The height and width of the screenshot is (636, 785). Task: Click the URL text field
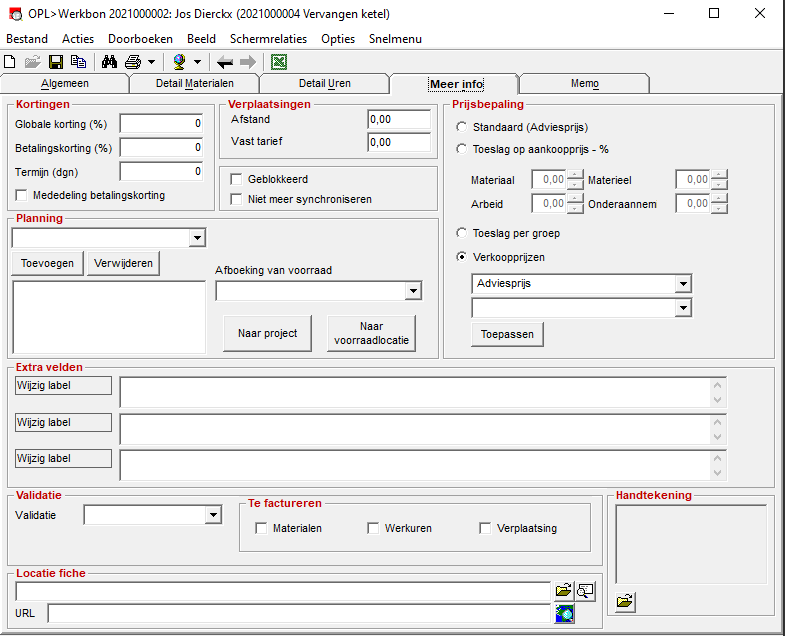[299, 613]
